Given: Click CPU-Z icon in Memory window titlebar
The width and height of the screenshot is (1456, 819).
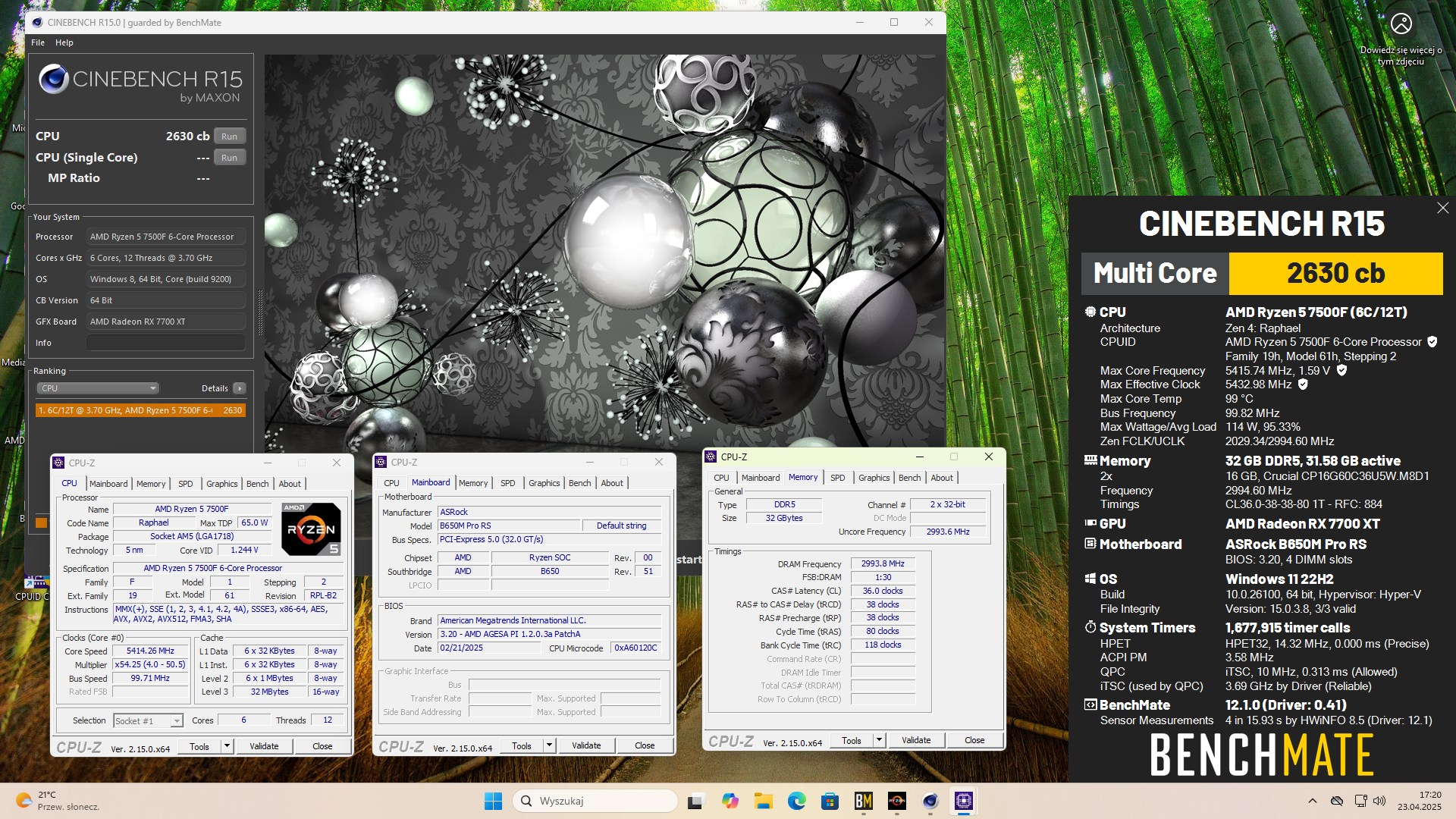Looking at the screenshot, I should pos(711,457).
